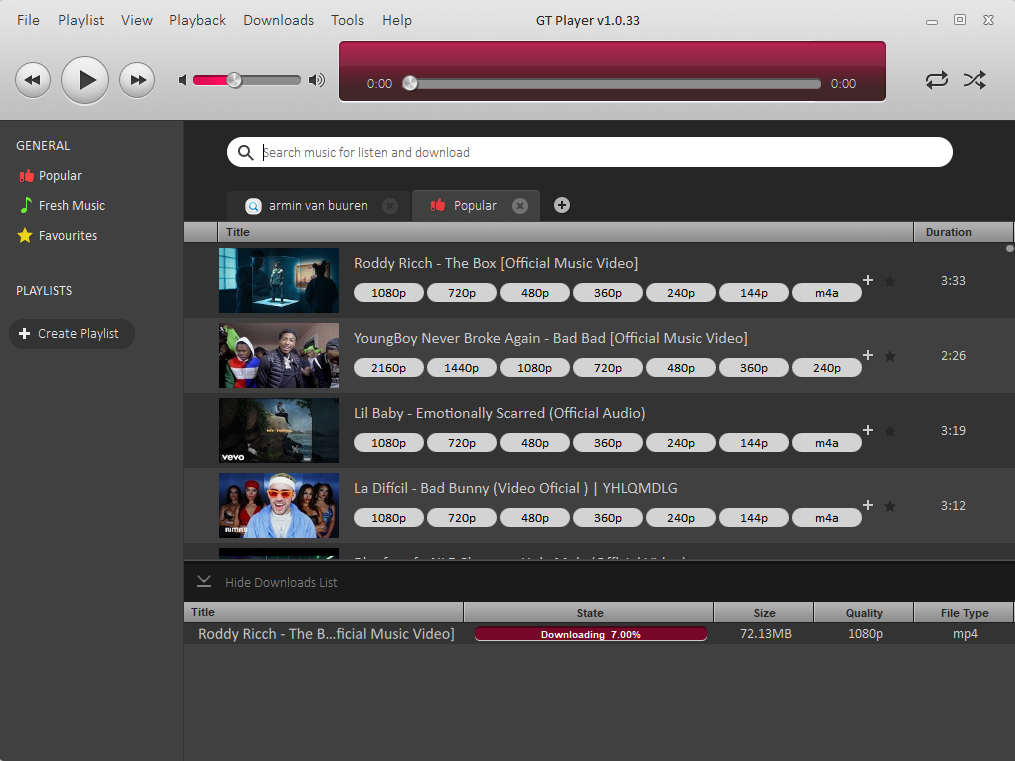Open the YoungBoy Bad Bad thumbnail

click(279, 356)
